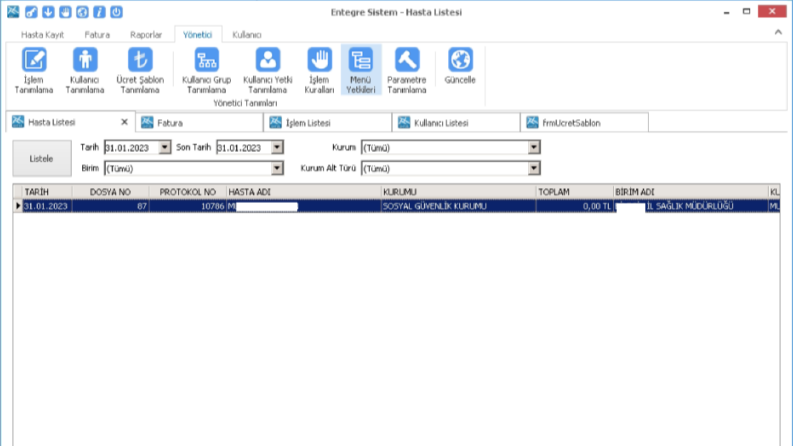Click the application logo in title bar
Image resolution: width=793 pixels, height=446 pixels.
click(x=13, y=12)
